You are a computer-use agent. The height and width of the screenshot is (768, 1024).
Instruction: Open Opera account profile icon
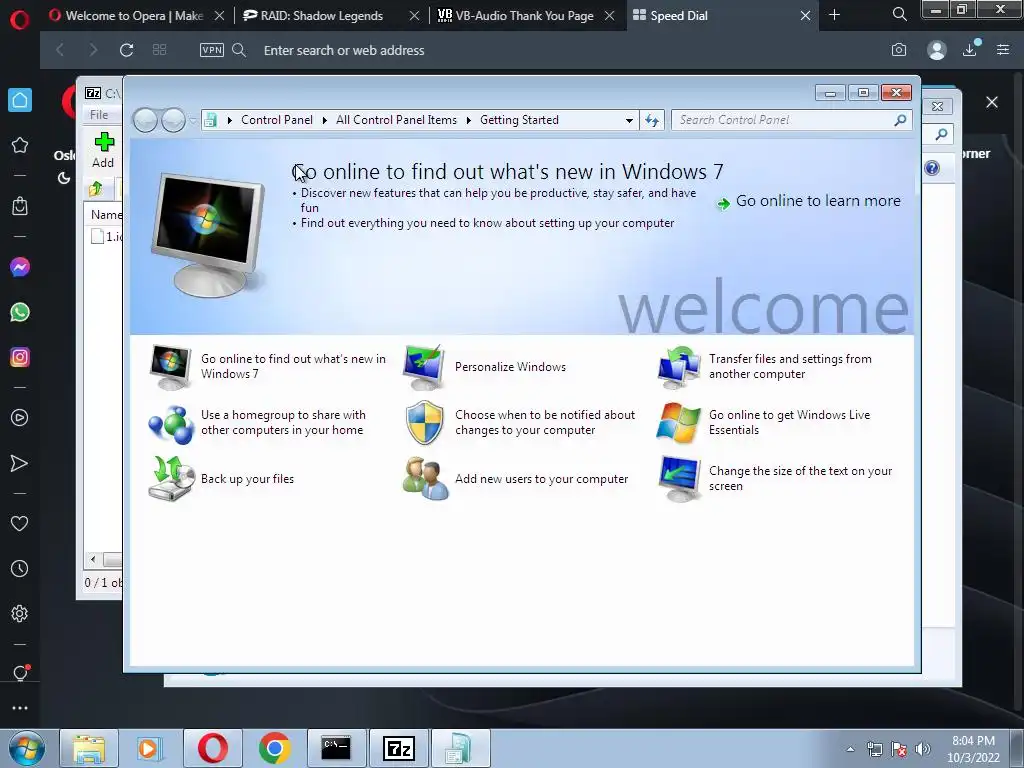(936, 50)
